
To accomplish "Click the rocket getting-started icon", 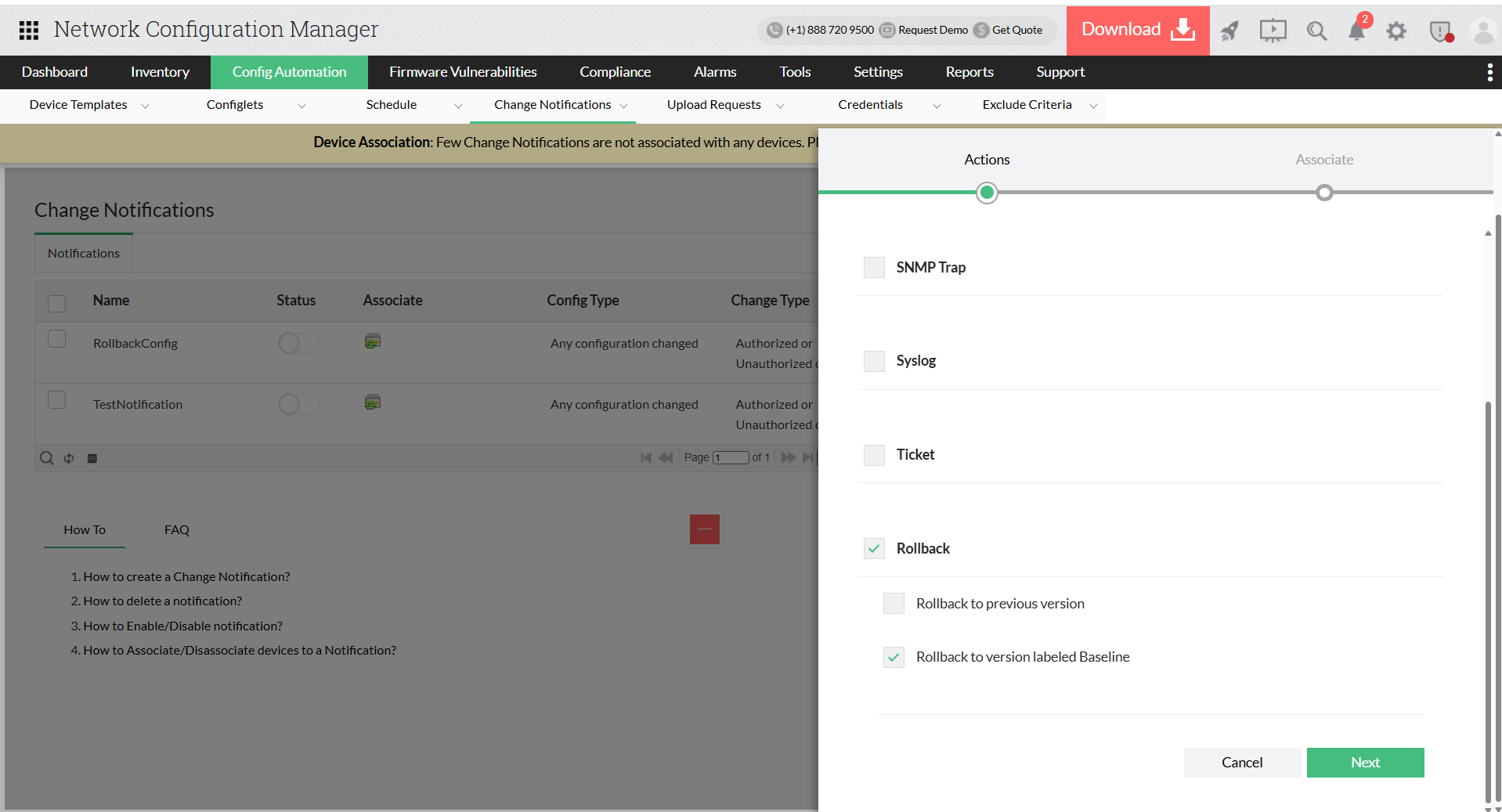I will pyautogui.click(x=1229, y=31).
